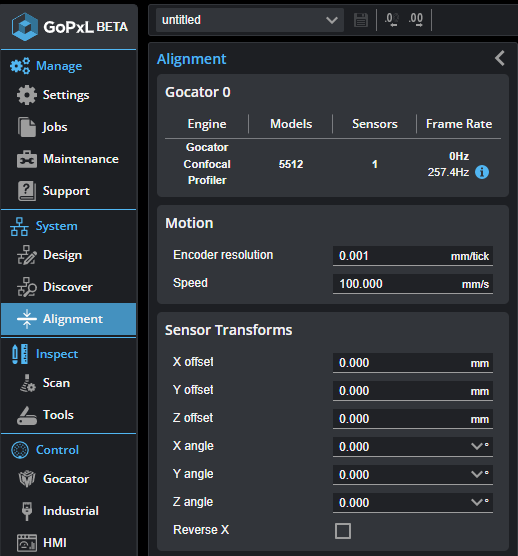Select the Alignment sidebar item

(69, 319)
